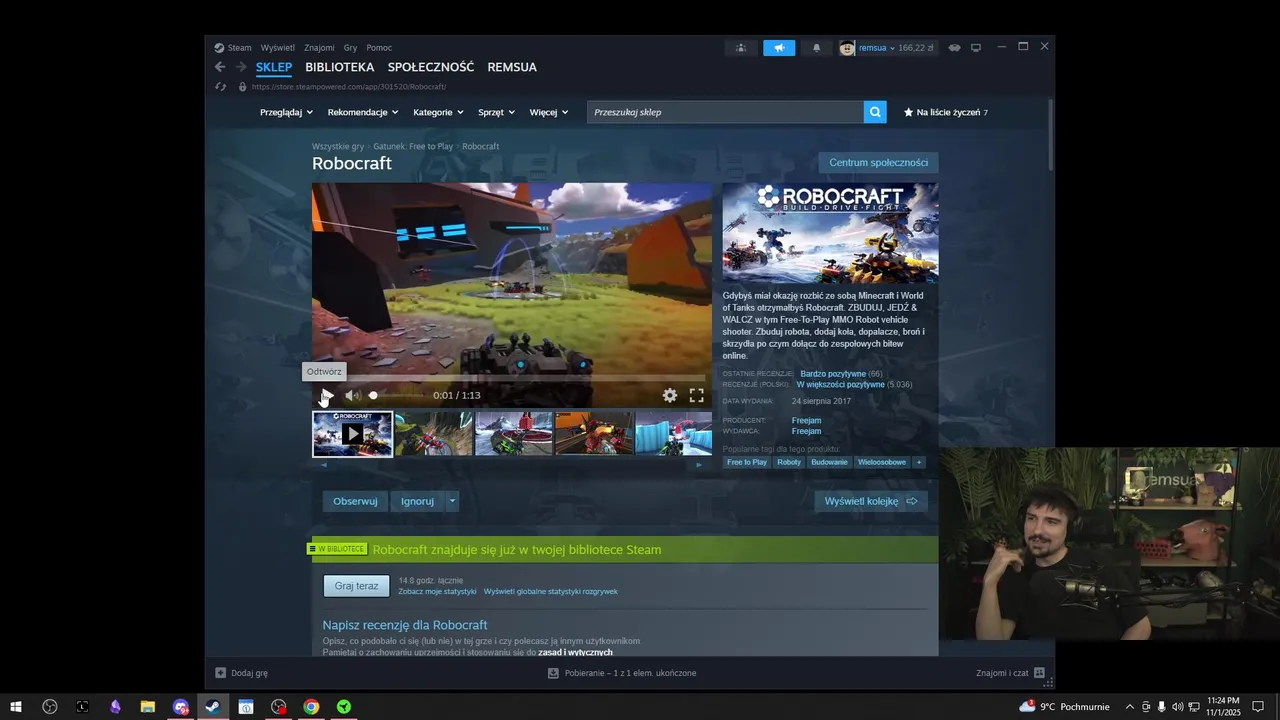The image size is (1280, 720).
Task: Click the Freejam producer link
Action: 806,421
